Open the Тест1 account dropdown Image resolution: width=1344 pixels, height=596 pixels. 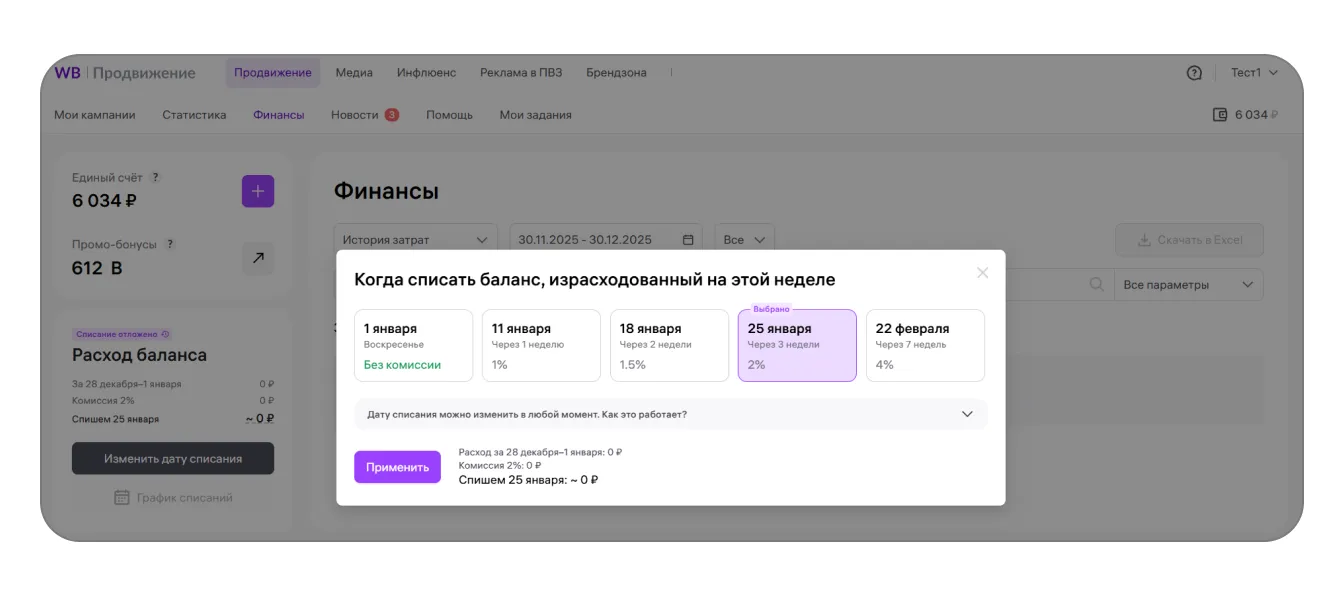tap(1254, 73)
